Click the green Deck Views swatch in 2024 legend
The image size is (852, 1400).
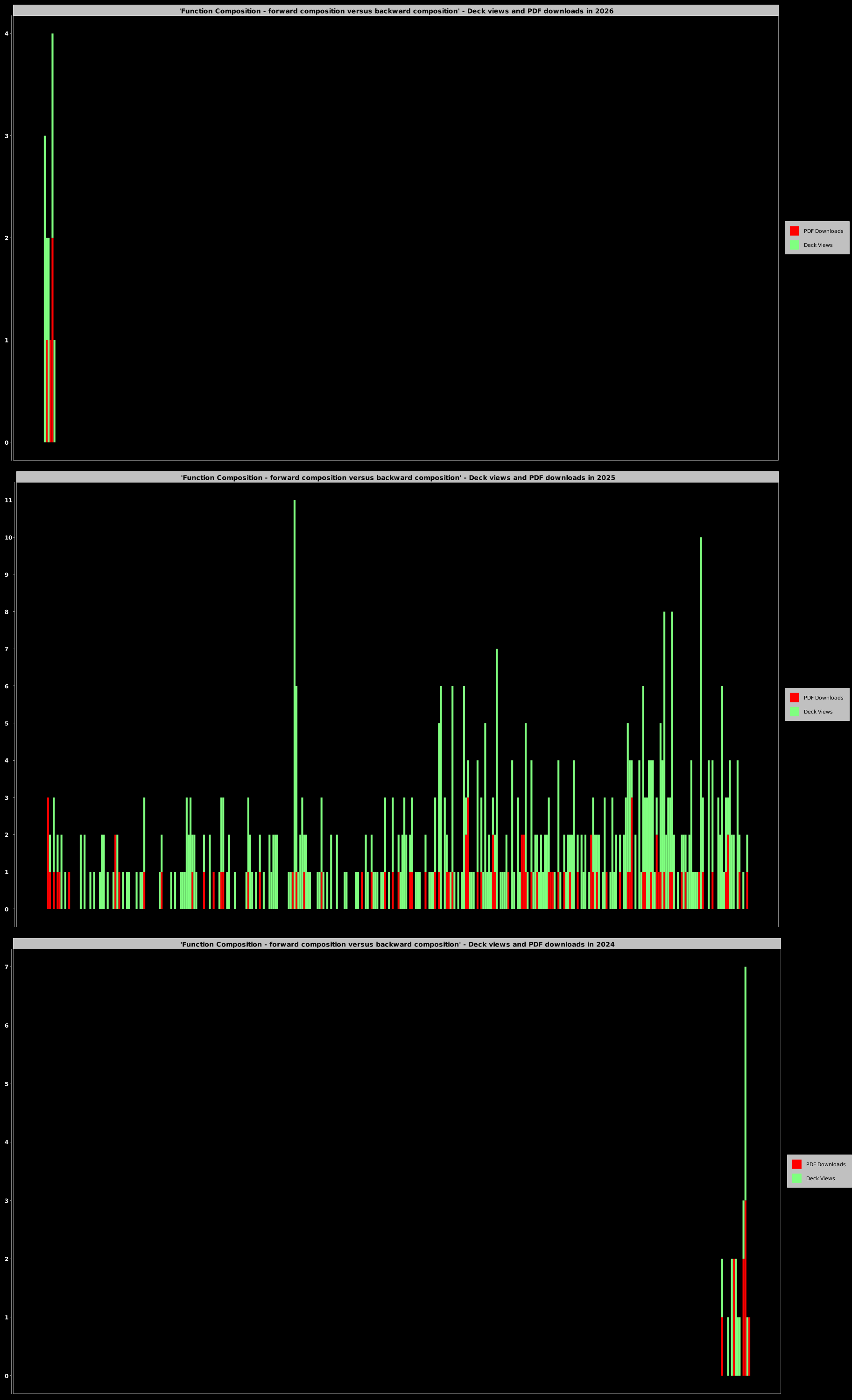tap(796, 1178)
